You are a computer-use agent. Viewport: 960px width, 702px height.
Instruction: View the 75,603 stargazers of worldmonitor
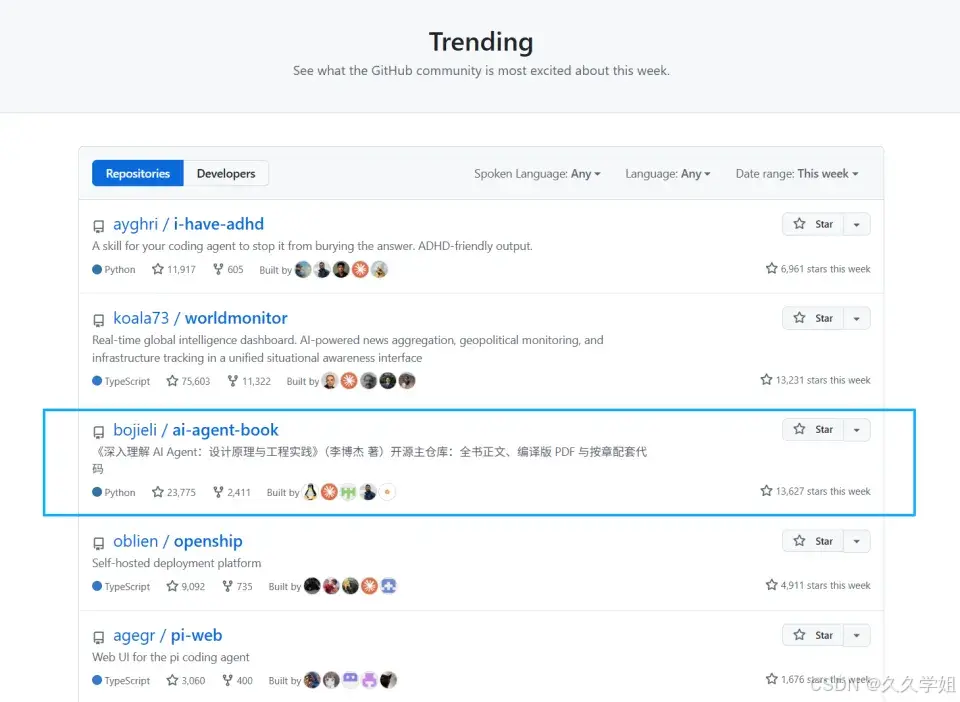tap(188, 381)
